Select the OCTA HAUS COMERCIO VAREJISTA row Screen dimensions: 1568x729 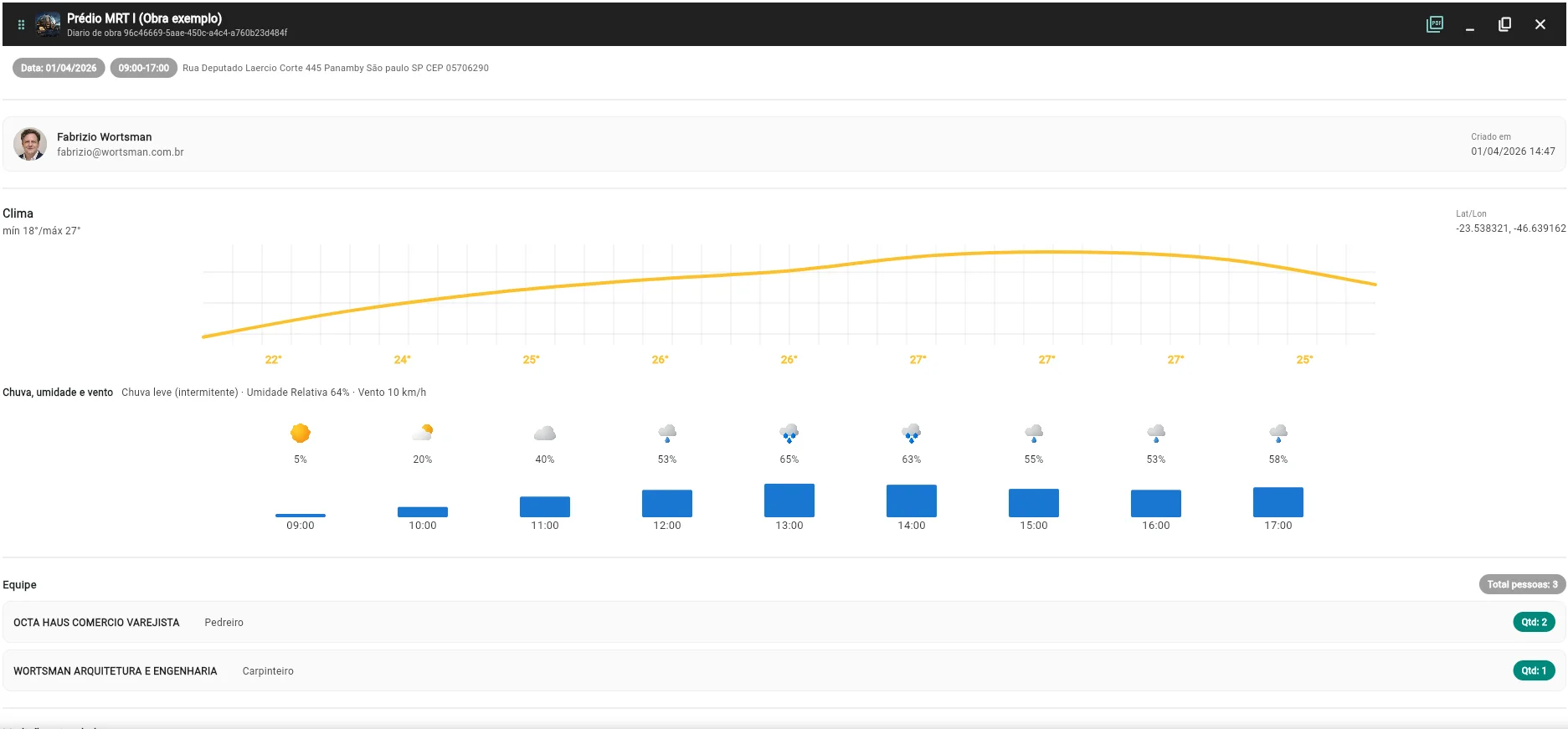point(784,622)
